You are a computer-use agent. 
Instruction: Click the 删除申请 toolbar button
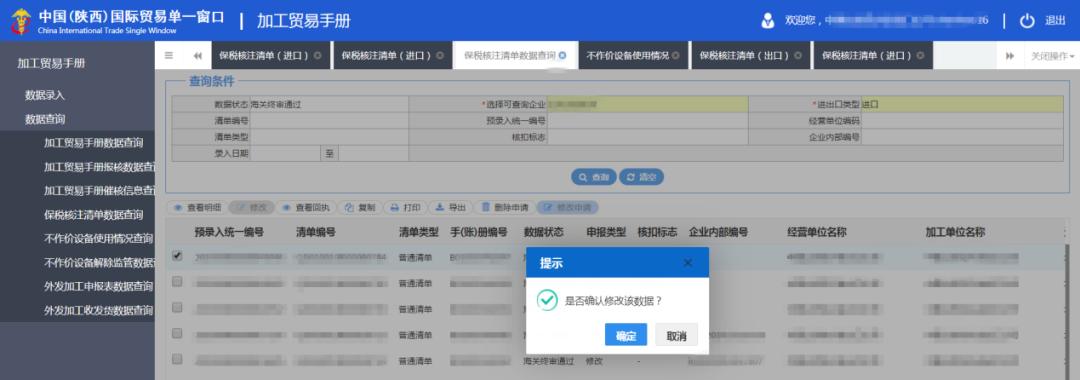click(x=504, y=207)
